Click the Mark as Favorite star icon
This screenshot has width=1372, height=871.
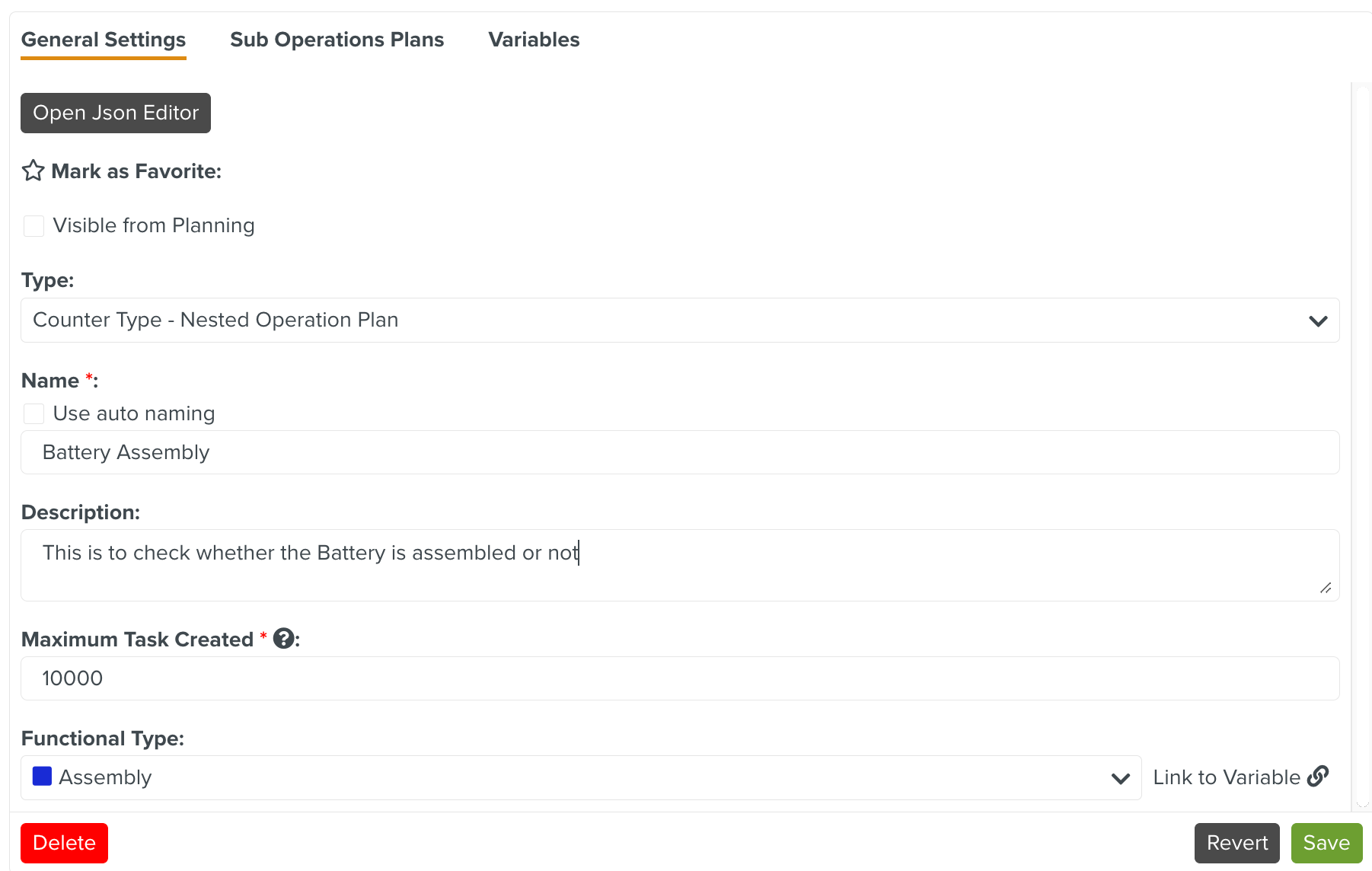pos(33,171)
